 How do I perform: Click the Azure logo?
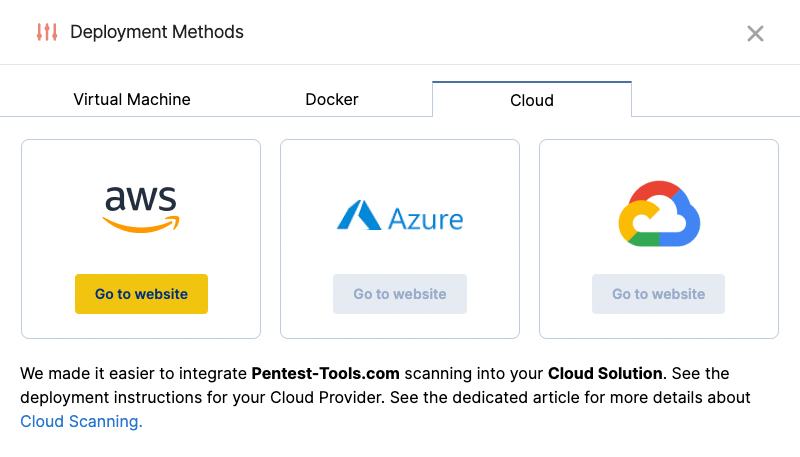tap(400, 216)
